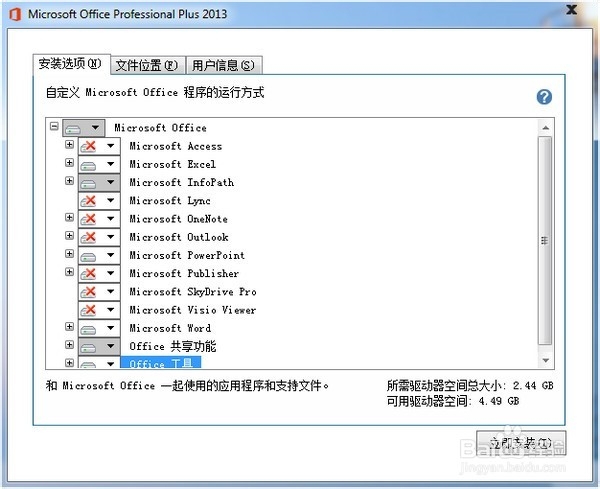Expand the Microsoft OneNote node
600x489 pixels.
point(69,217)
